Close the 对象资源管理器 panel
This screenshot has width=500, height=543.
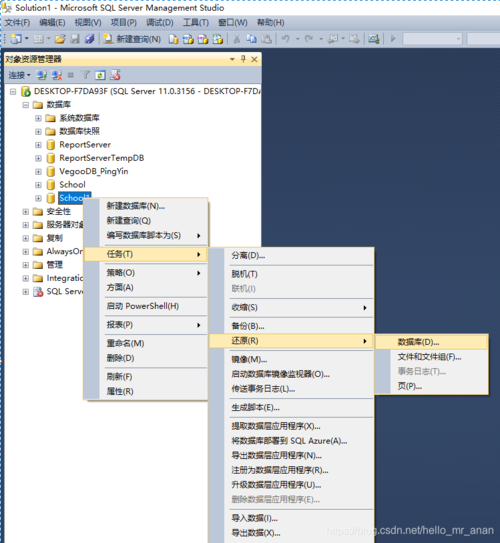coord(254,59)
